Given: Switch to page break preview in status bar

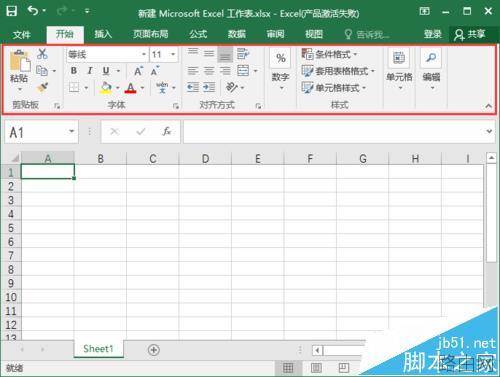Looking at the screenshot, I should click(343, 368).
